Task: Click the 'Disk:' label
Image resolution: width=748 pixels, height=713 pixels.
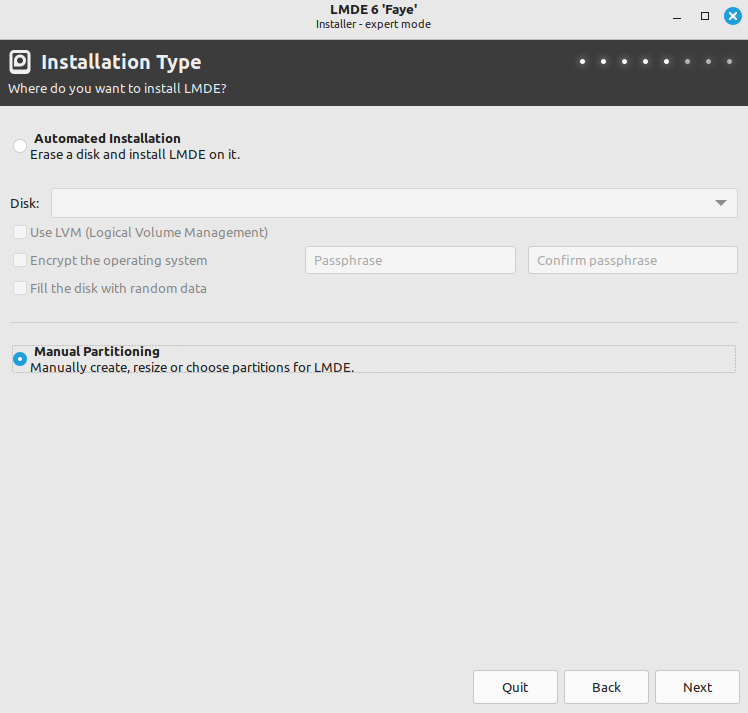Action: pos(25,204)
